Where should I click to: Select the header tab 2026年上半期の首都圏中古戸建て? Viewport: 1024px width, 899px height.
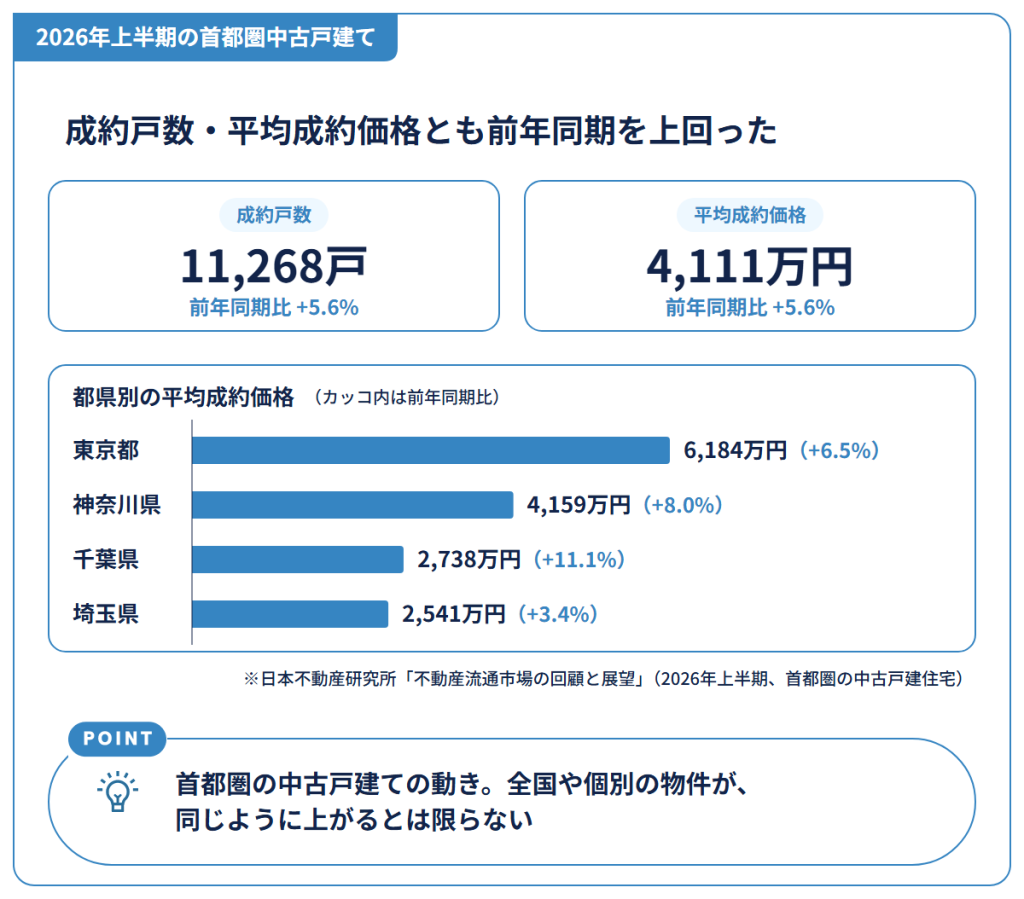[205, 37]
